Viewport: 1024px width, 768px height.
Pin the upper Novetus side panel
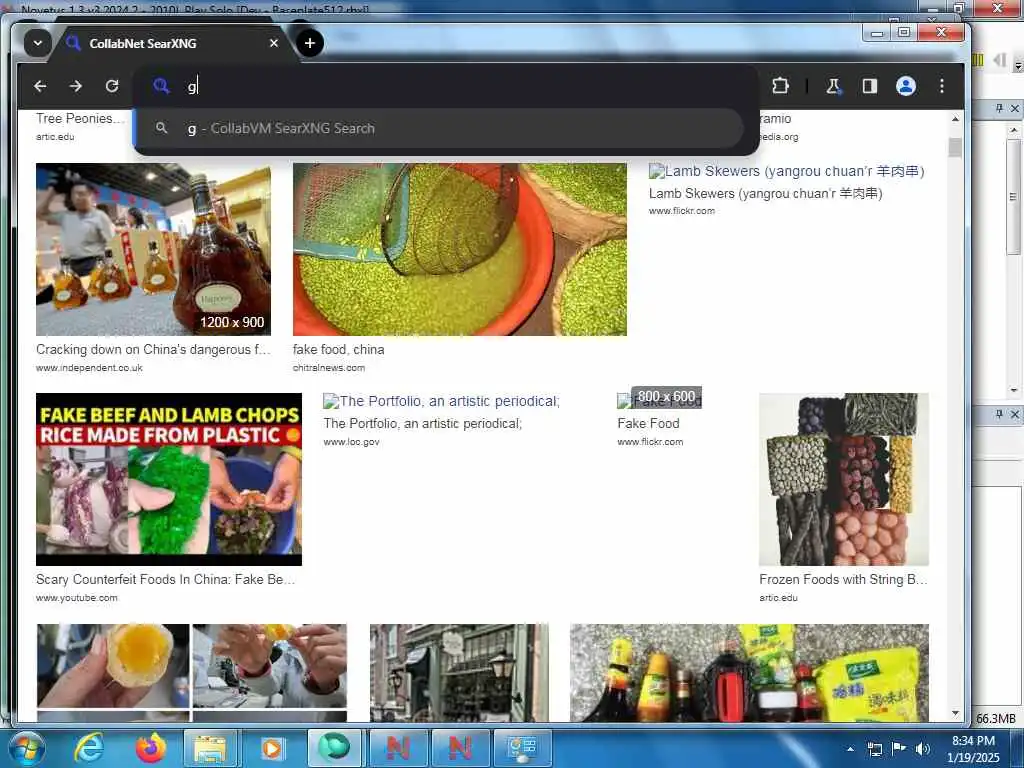coord(999,108)
